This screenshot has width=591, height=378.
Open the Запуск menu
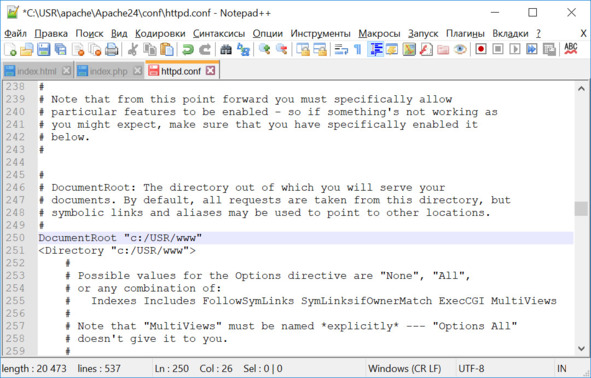(x=423, y=34)
